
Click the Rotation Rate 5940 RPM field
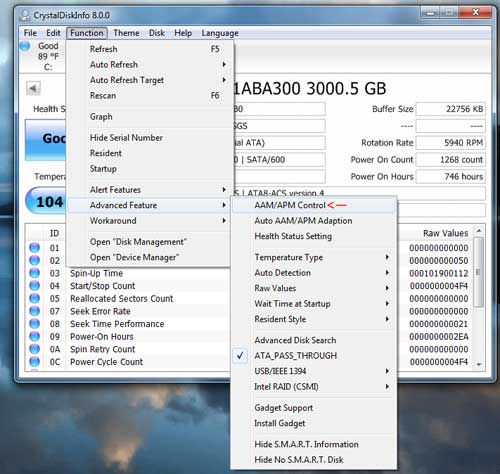coord(451,143)
